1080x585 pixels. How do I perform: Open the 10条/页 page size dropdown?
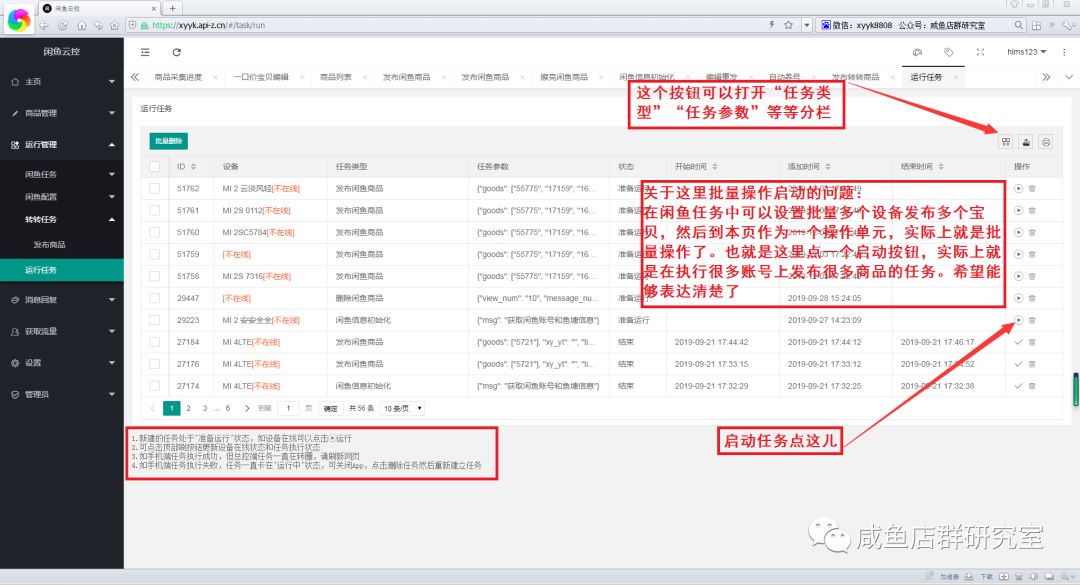[402, 408]
